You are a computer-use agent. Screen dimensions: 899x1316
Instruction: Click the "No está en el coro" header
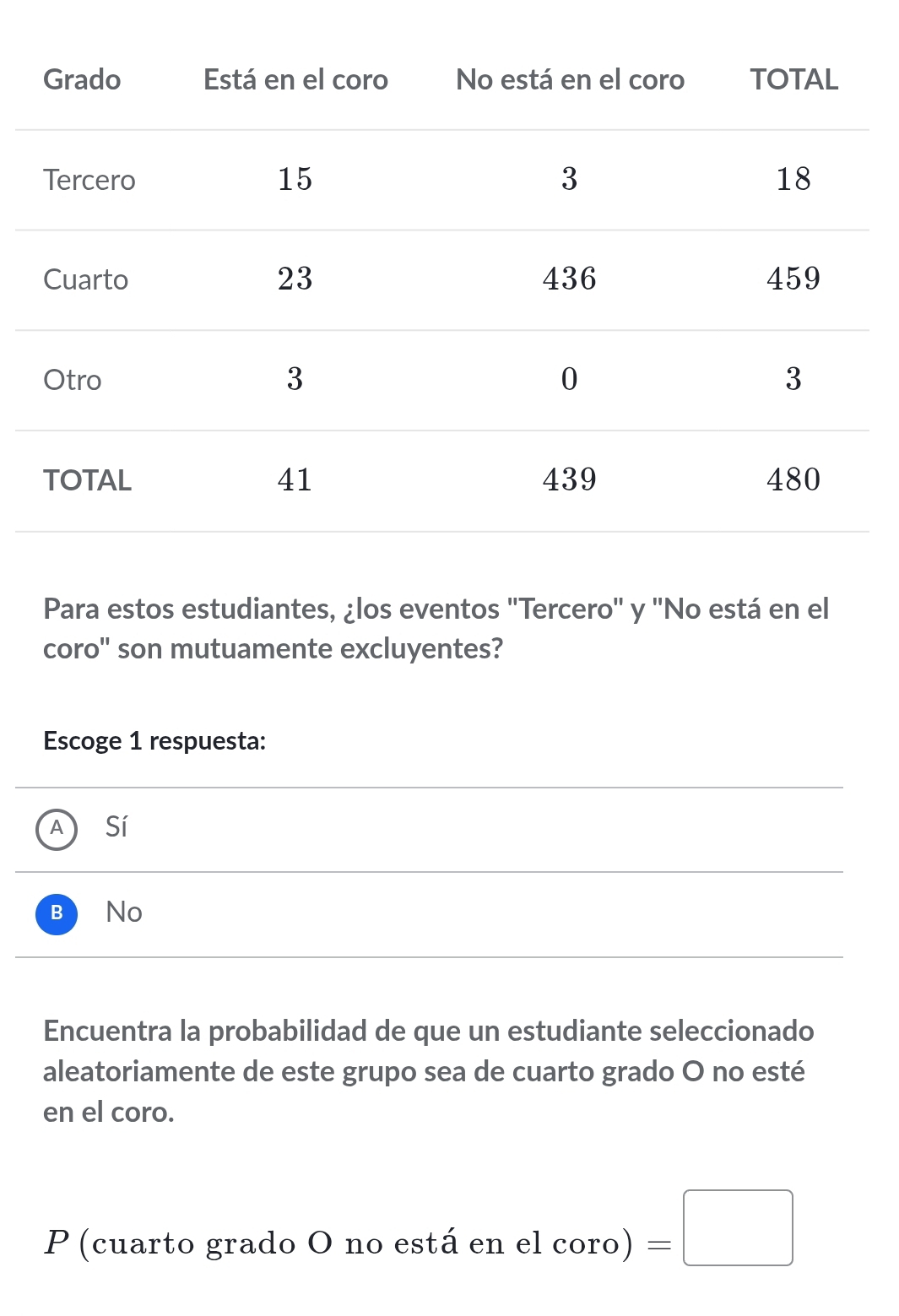coord(570,79)
